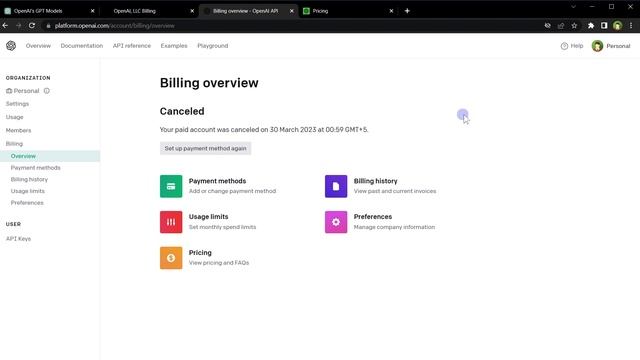The image size is (640, 360).
Task: Open the Preferences card title
Action: pyautogui.click(x=373, y=217)
